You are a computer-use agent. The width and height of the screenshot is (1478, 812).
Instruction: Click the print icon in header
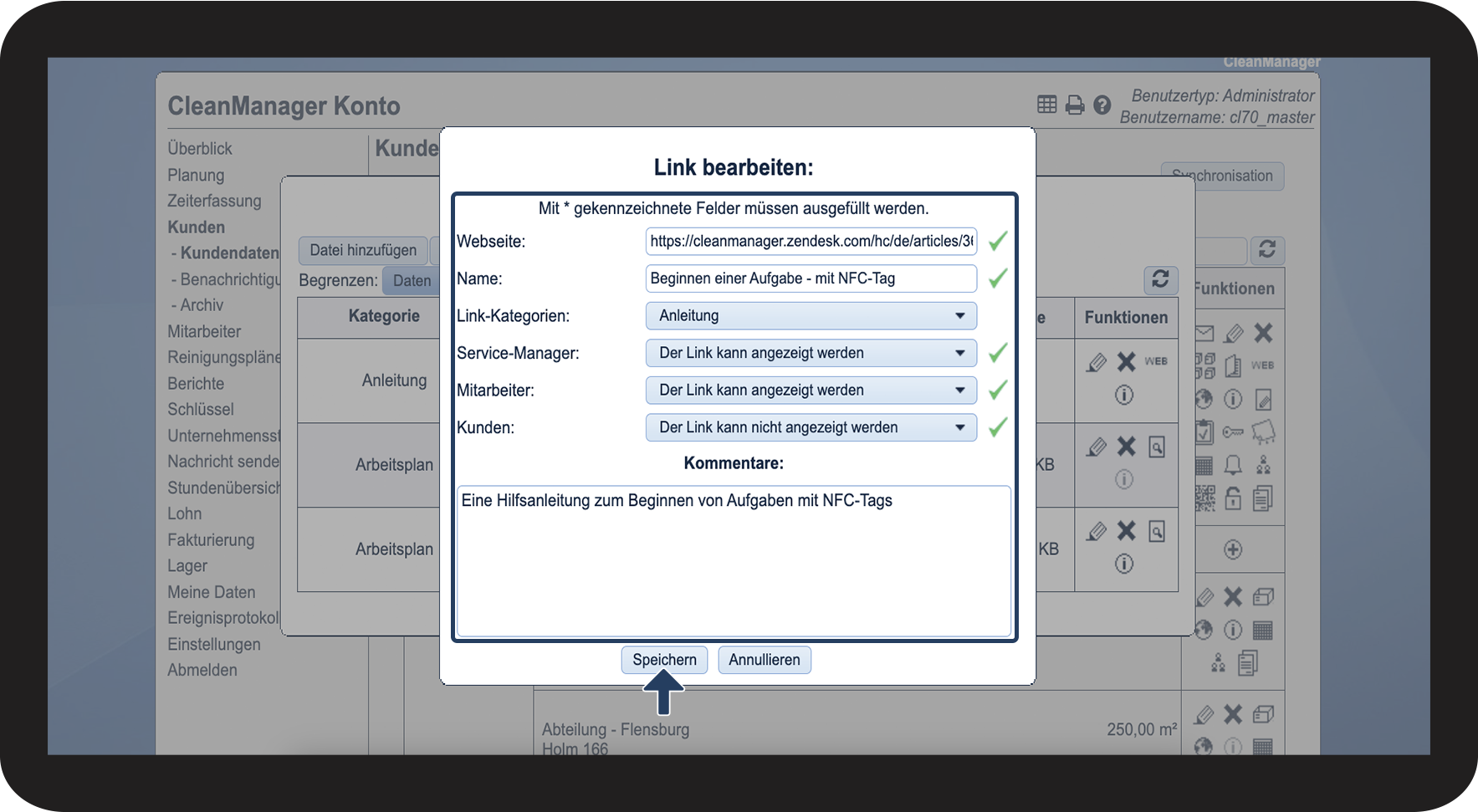1075,105
